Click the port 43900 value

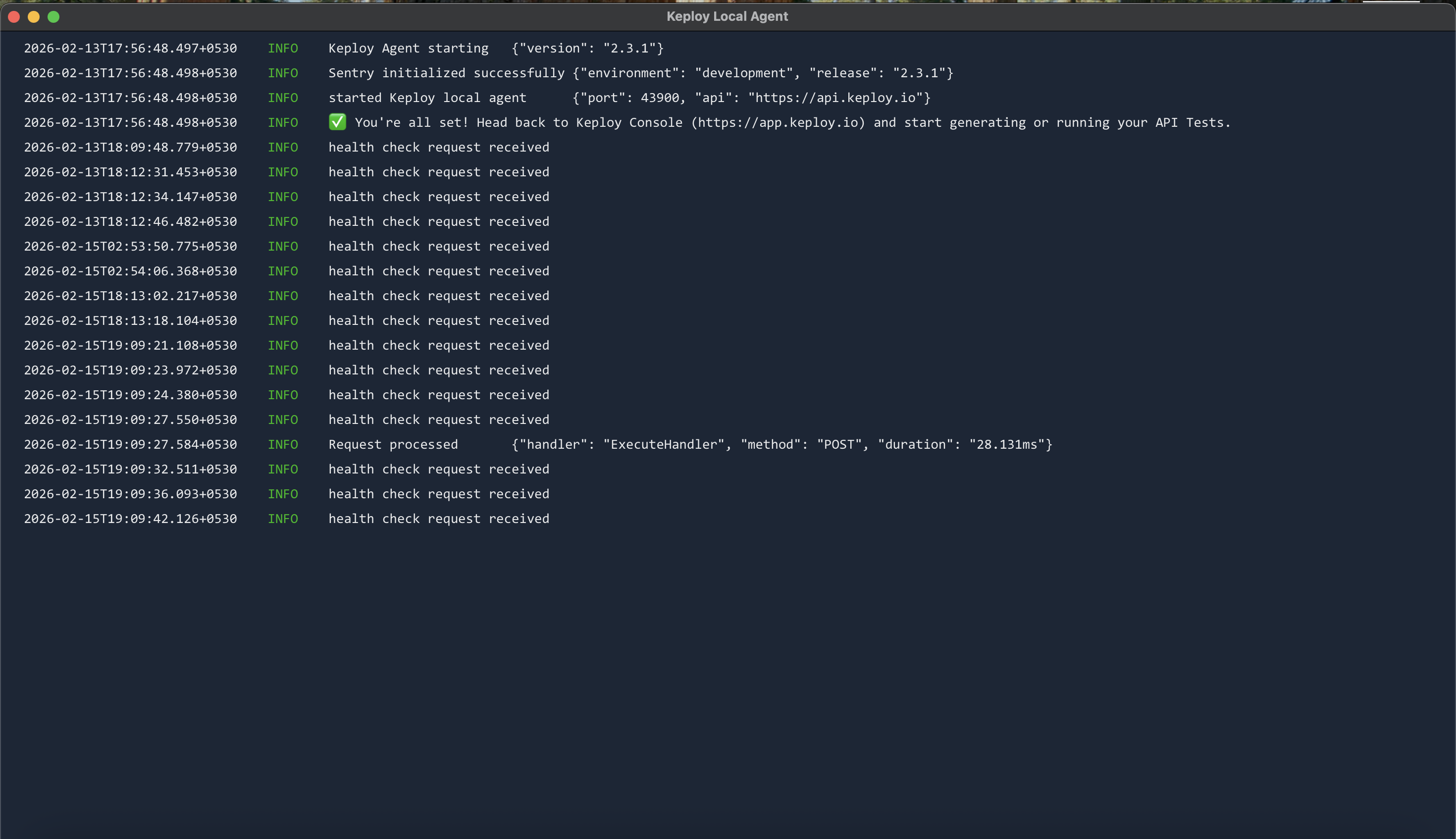(x=660, y=98)
